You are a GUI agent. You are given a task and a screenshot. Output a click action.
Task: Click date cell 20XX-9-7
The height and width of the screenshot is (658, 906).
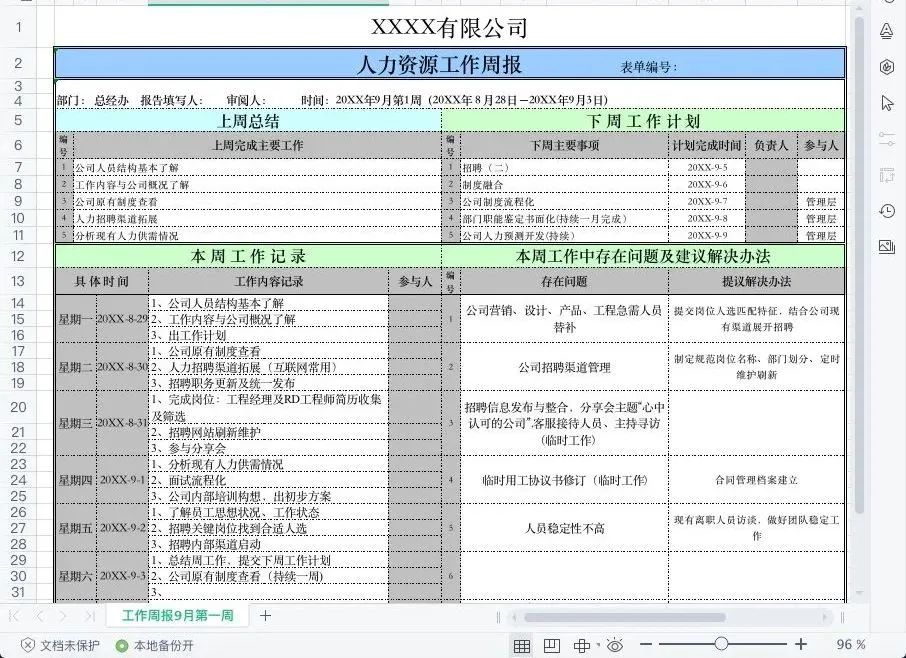[x=707, y=202]
